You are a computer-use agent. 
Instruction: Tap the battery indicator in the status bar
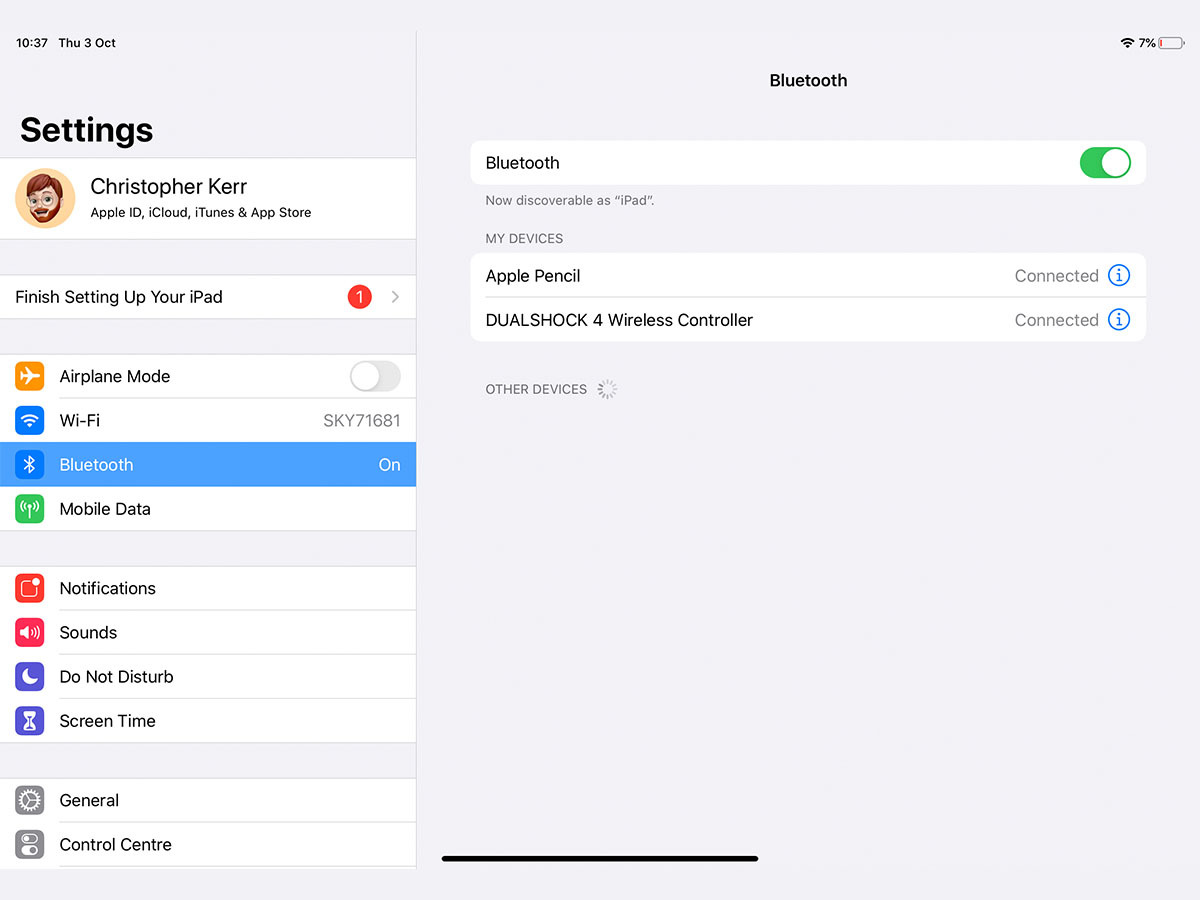pos(1171,43)
